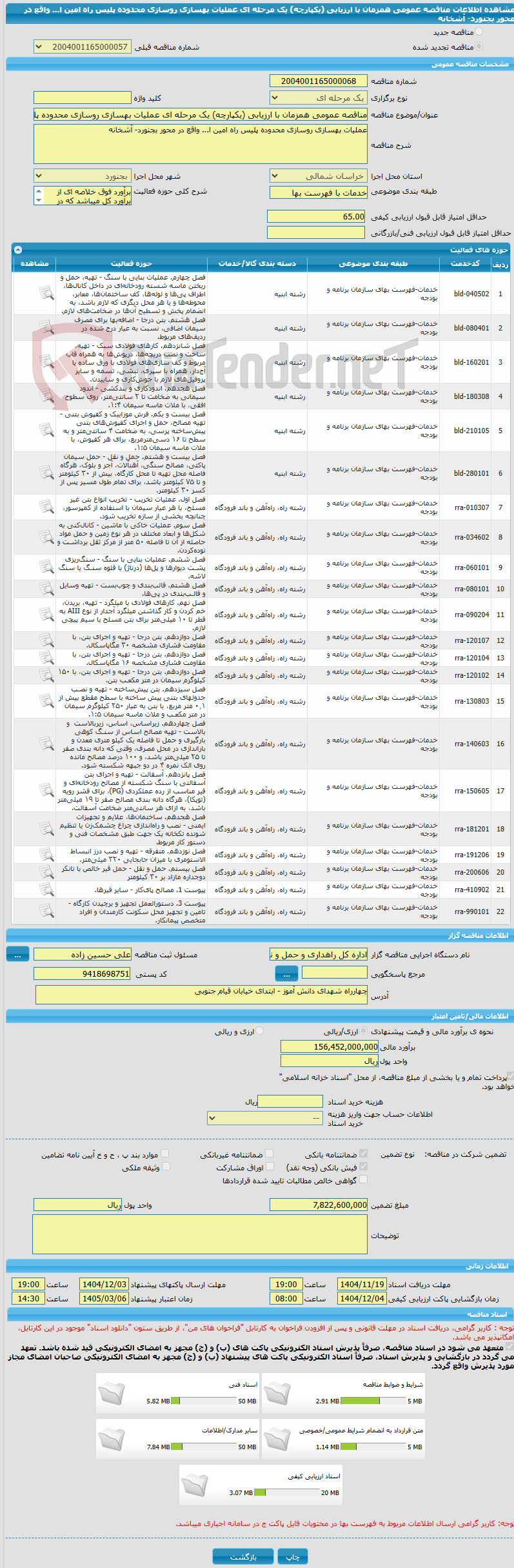Toggle the ضمانتنامه بانکی checkbox
The image size is (514, 1568).
[363, 1153]
